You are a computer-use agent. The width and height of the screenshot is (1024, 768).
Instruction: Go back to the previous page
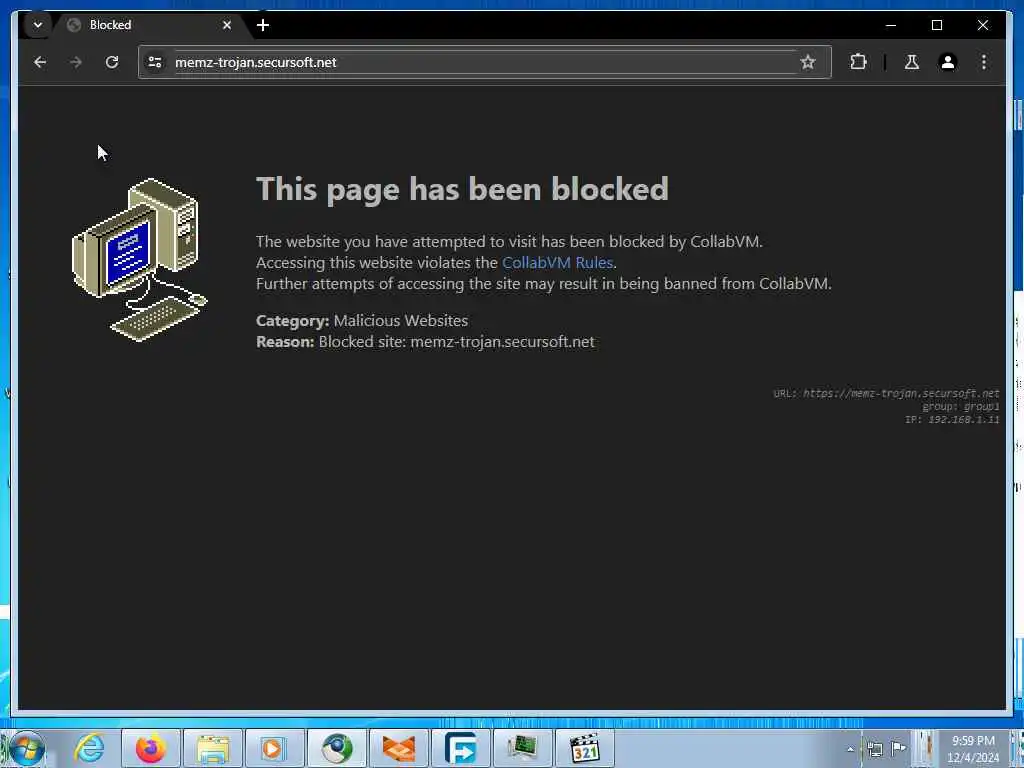tap(40, 62)
